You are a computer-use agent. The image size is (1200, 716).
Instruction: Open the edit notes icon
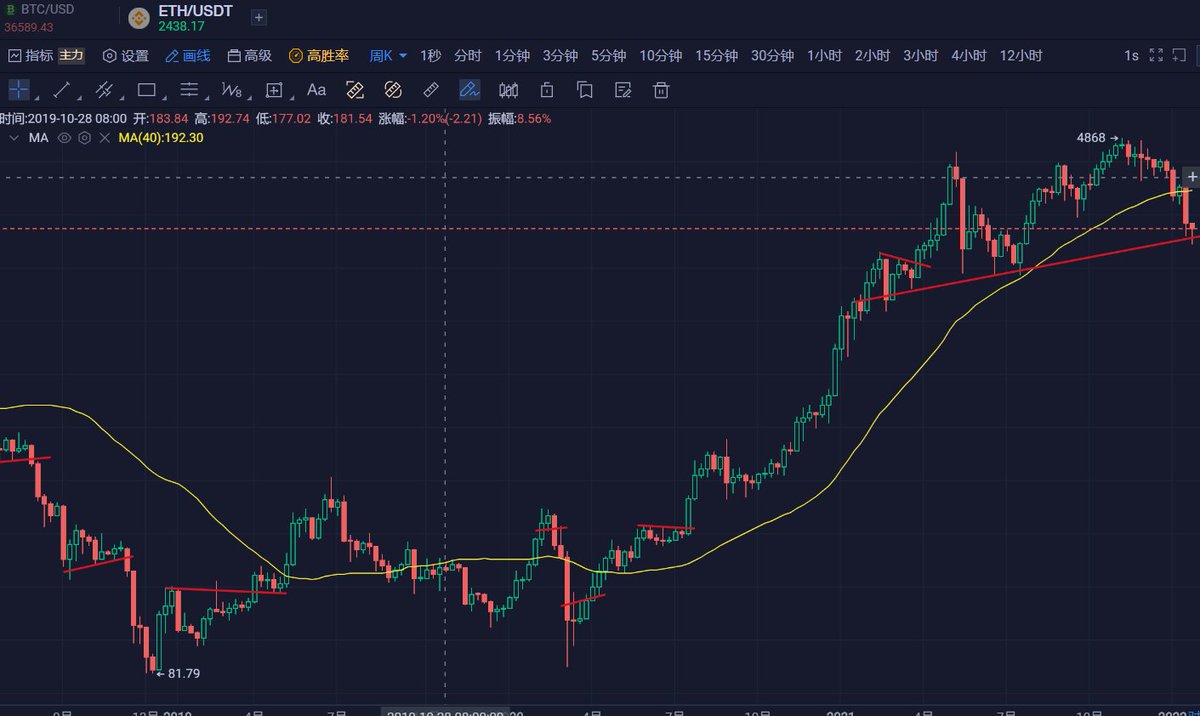623,90
